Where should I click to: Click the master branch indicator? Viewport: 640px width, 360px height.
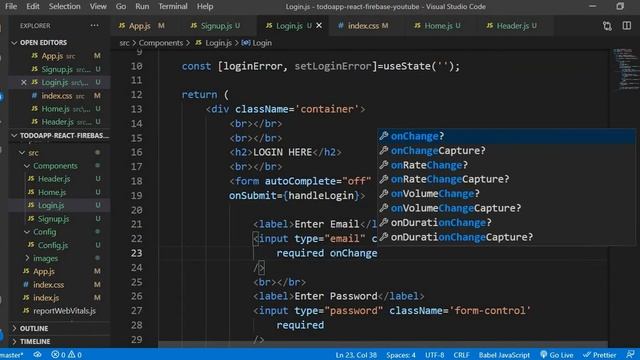(12, 355)
